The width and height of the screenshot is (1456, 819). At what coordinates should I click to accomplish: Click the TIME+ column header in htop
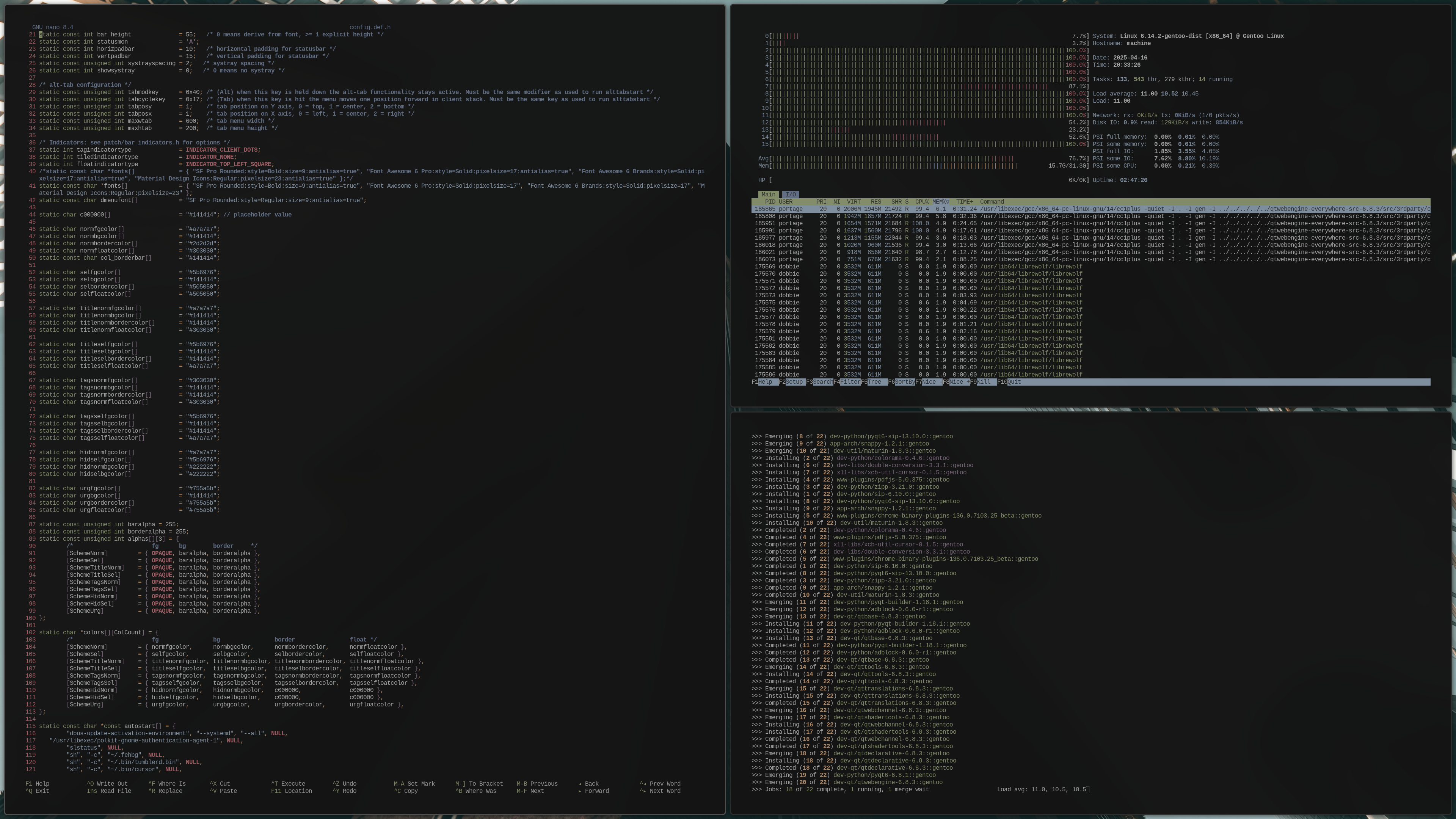(x=965, y=202)
